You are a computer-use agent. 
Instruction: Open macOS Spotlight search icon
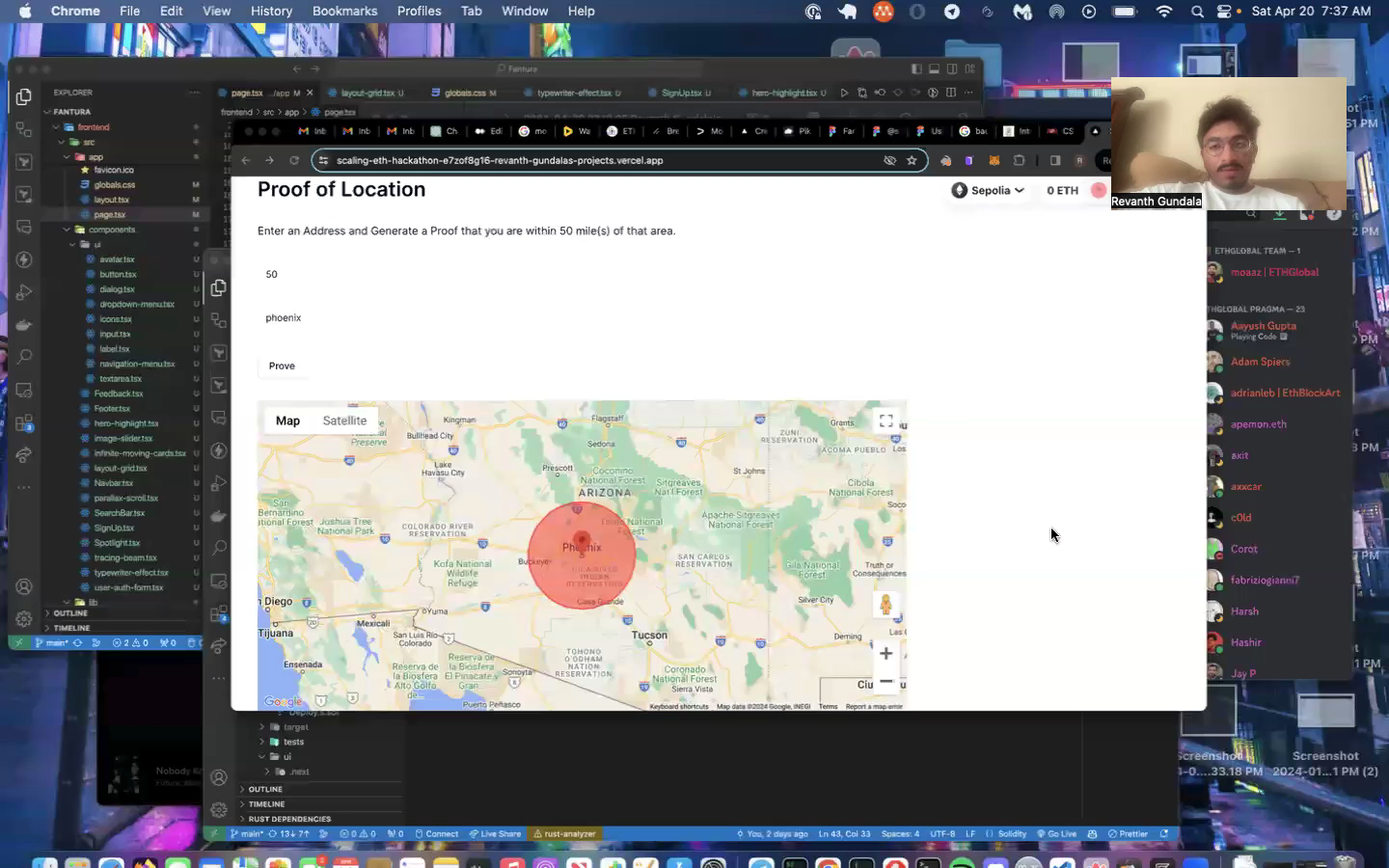(x=1197, y=12)
